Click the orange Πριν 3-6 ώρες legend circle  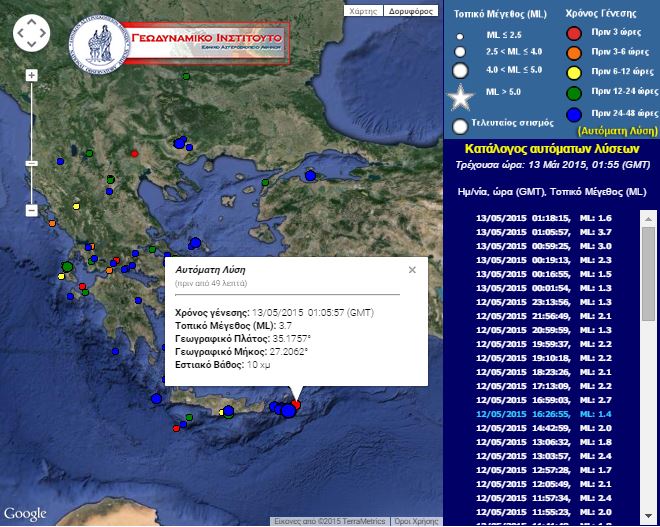pyautogui.click(x=574, y=53)
